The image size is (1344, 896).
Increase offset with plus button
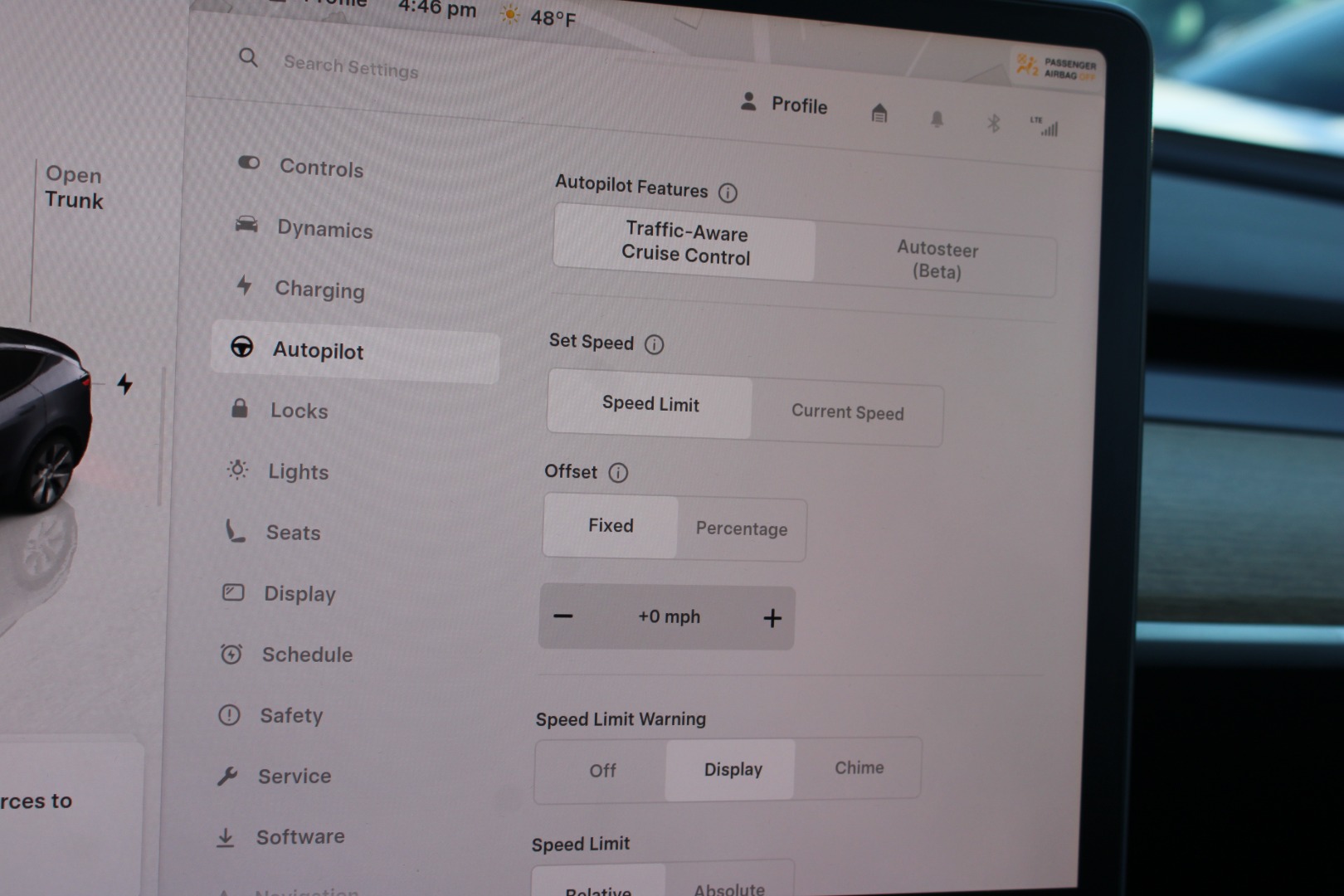tap(772, 618)
